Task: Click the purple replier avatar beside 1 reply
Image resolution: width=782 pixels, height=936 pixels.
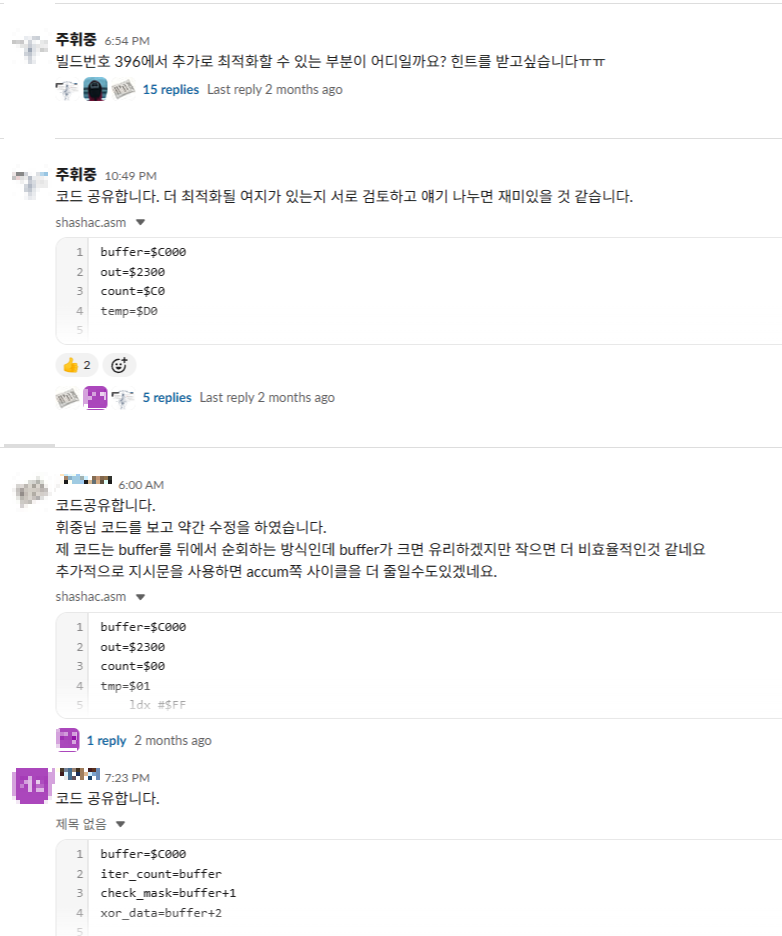Action: (68, 741)
